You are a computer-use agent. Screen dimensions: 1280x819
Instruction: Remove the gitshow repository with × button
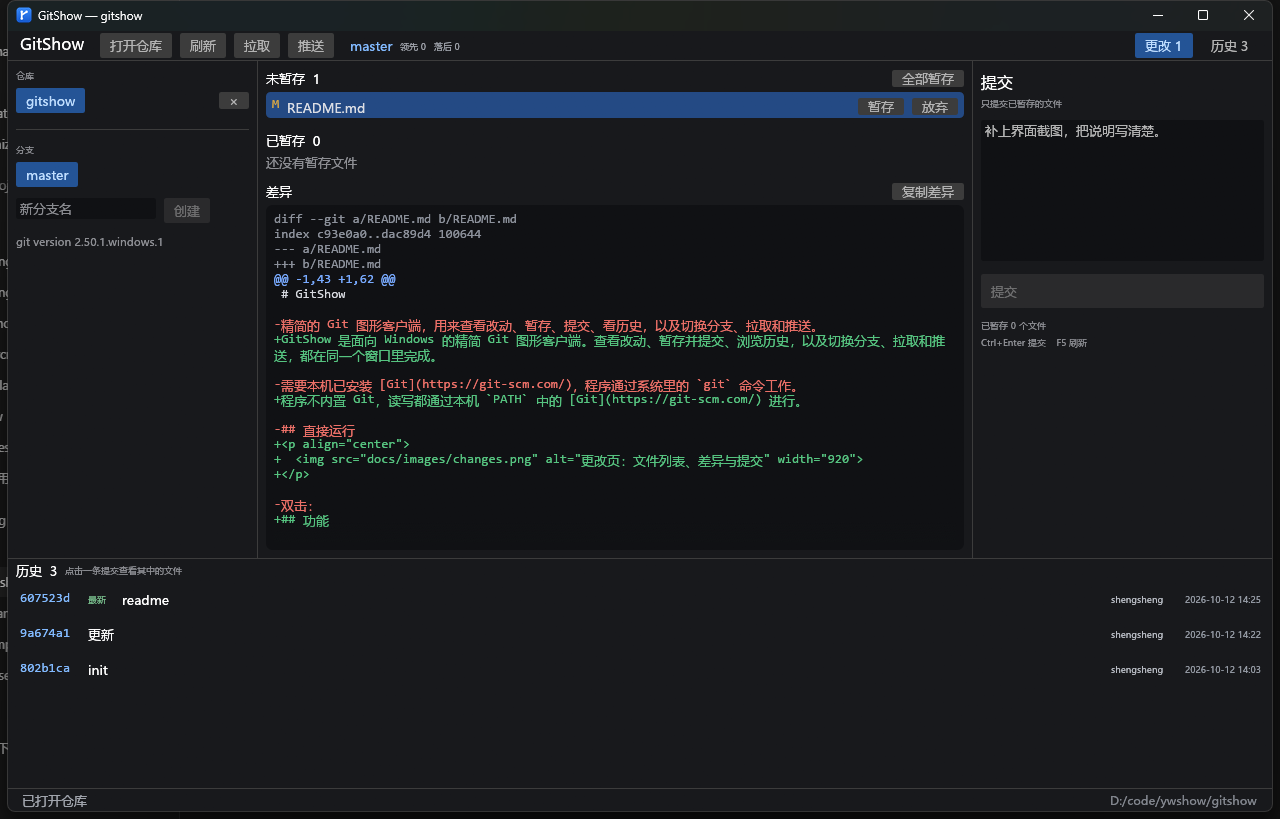[x=233, y=101]
